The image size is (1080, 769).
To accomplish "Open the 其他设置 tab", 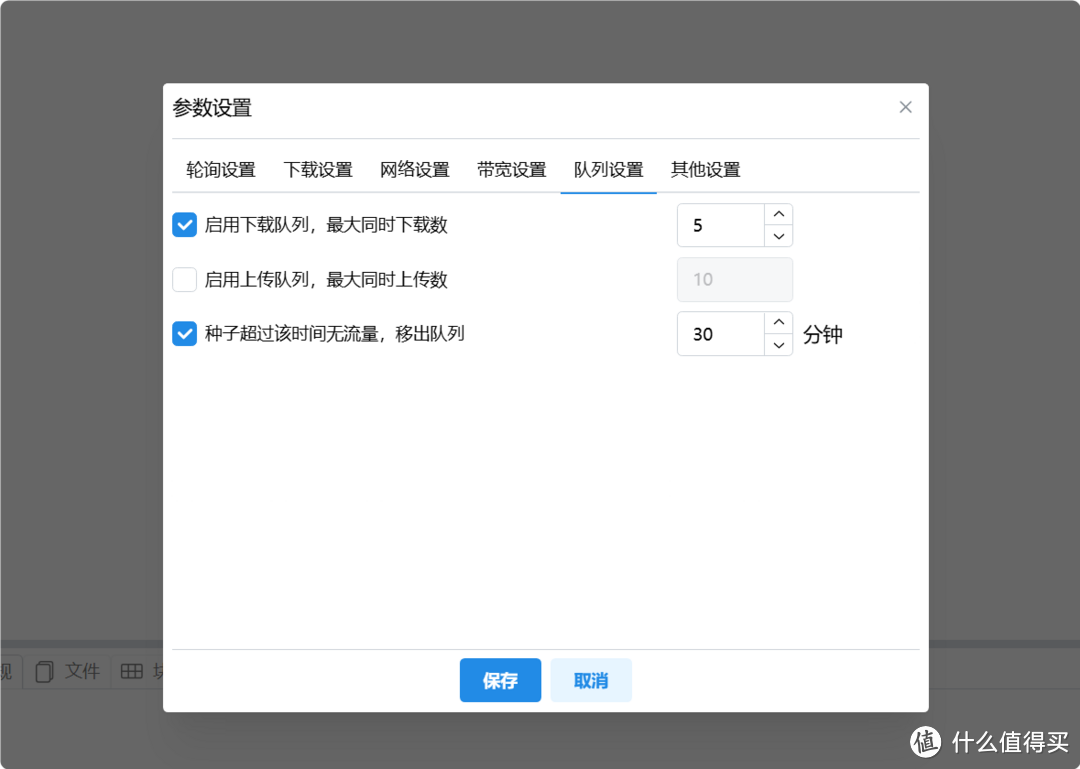I will (705, 169).
